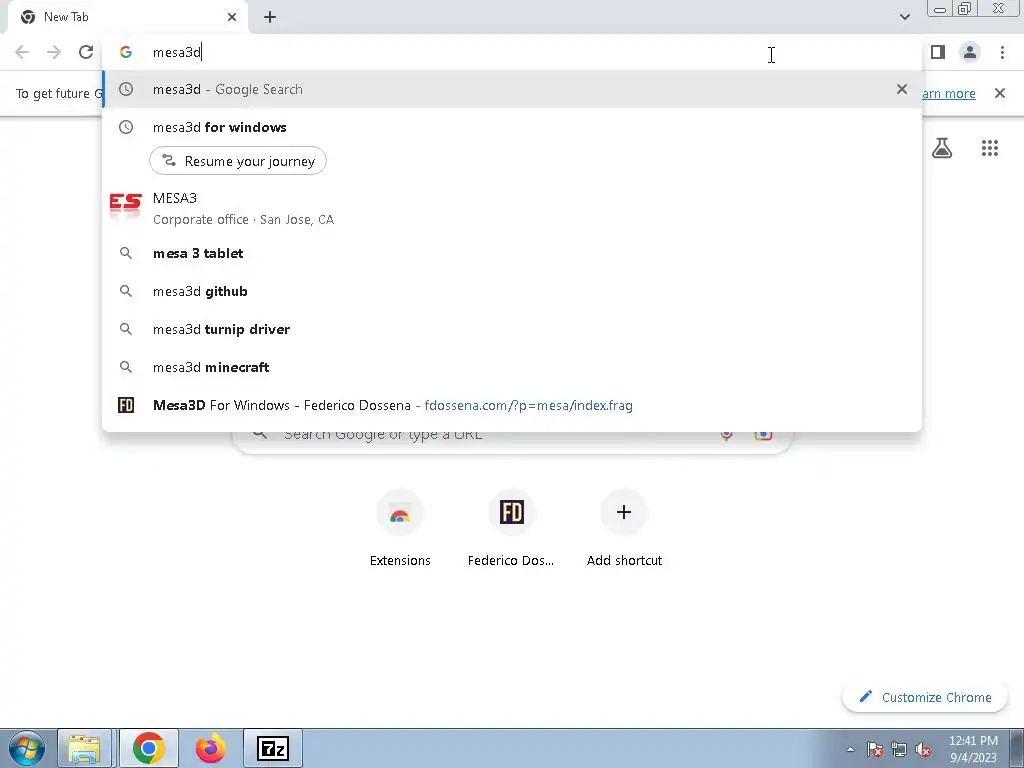Click the Resume your journey chip
1024x768 pixels.
pyautogui.click(x=238, y=161)
